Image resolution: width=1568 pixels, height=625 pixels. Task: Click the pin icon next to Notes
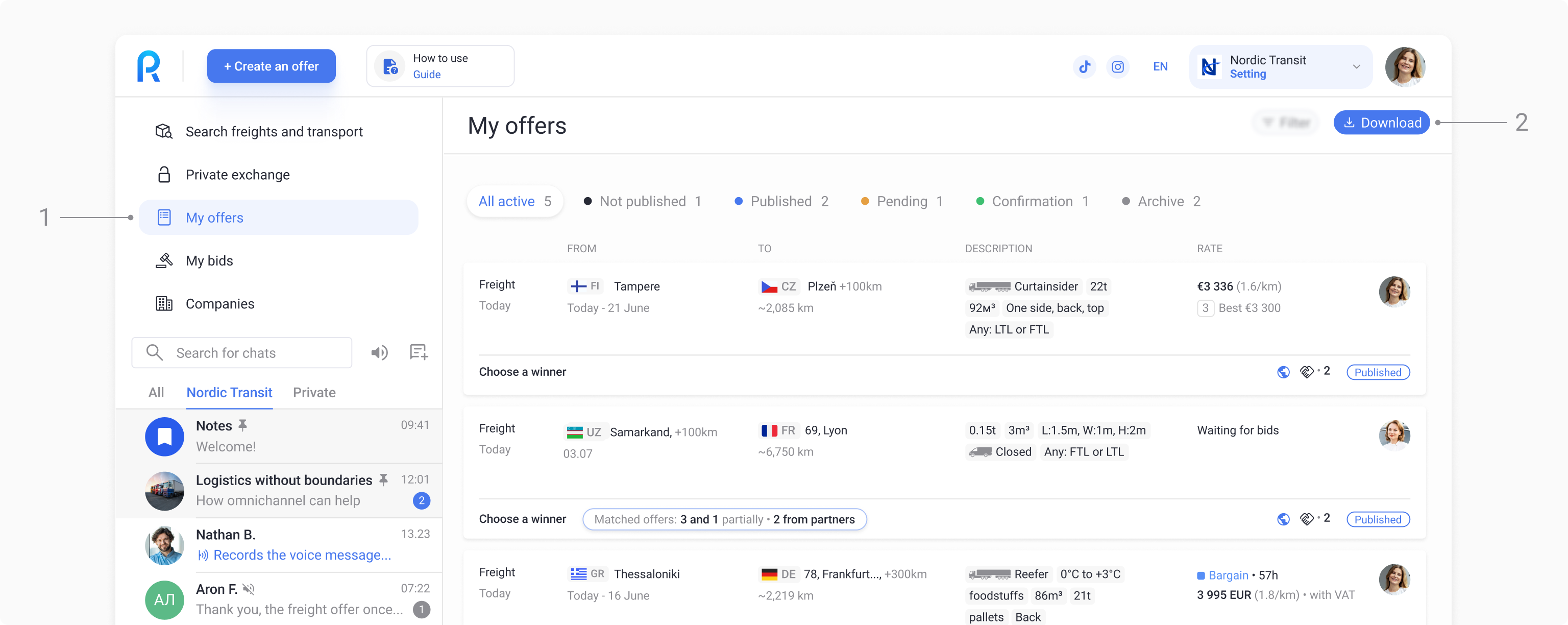(x=242, y=425)
